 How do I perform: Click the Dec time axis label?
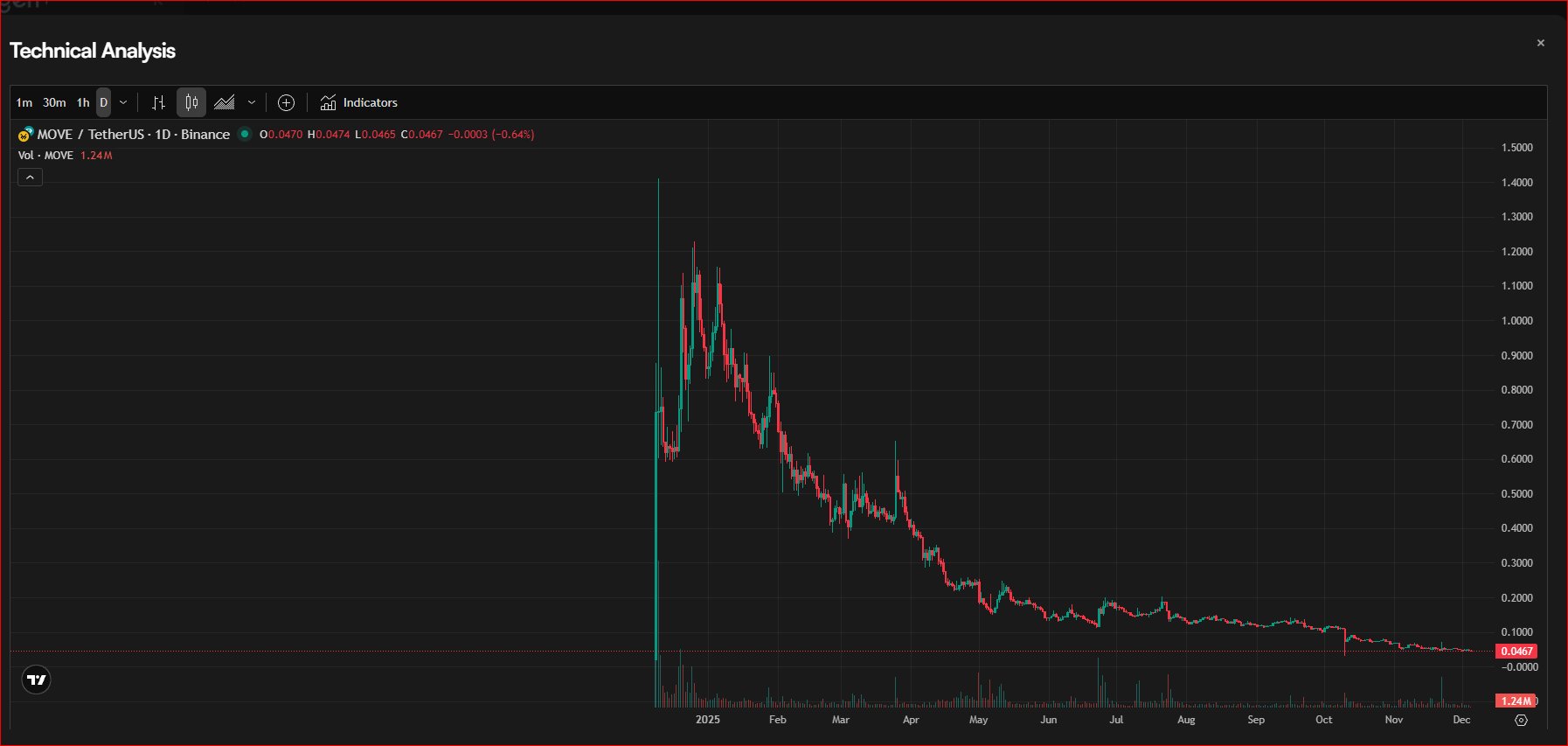1461,720
